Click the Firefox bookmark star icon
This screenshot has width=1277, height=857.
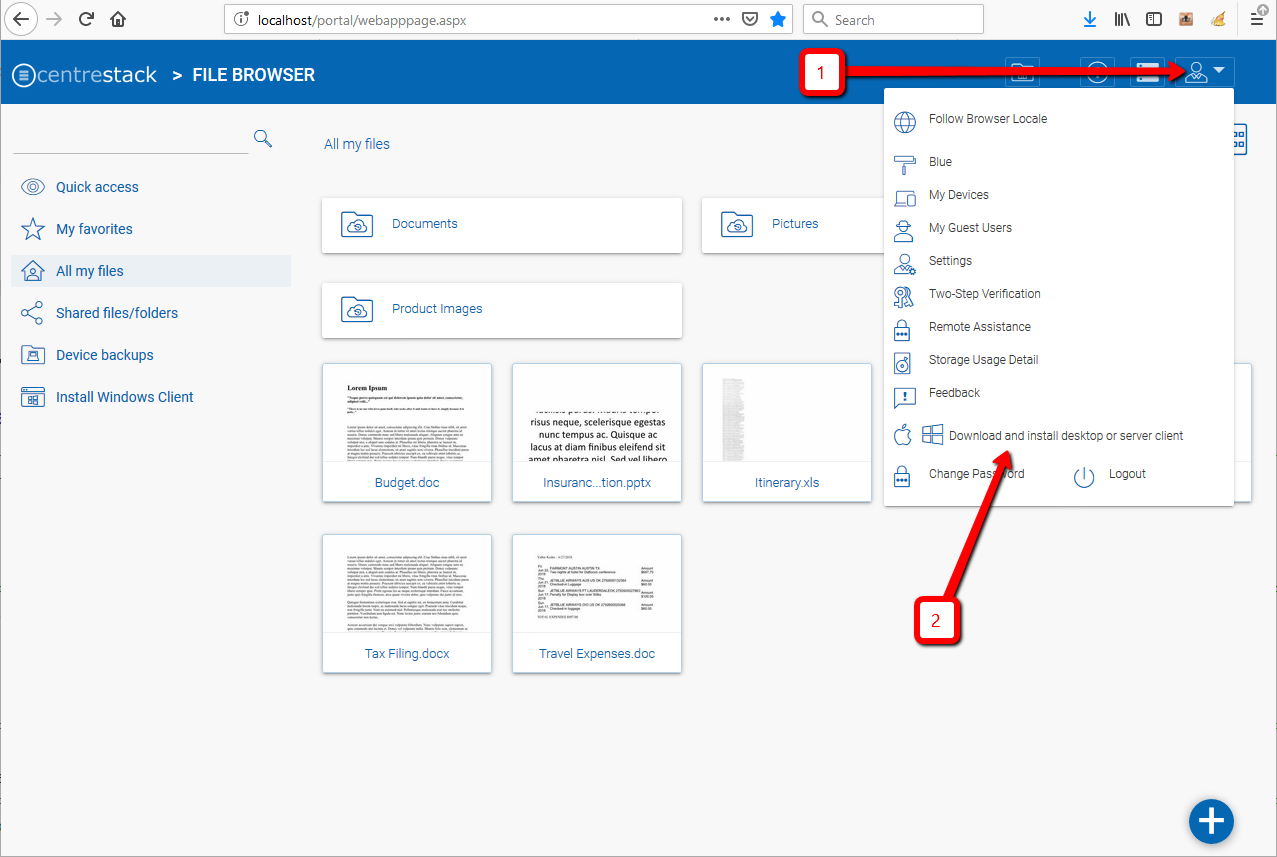[x=778, y=19]
